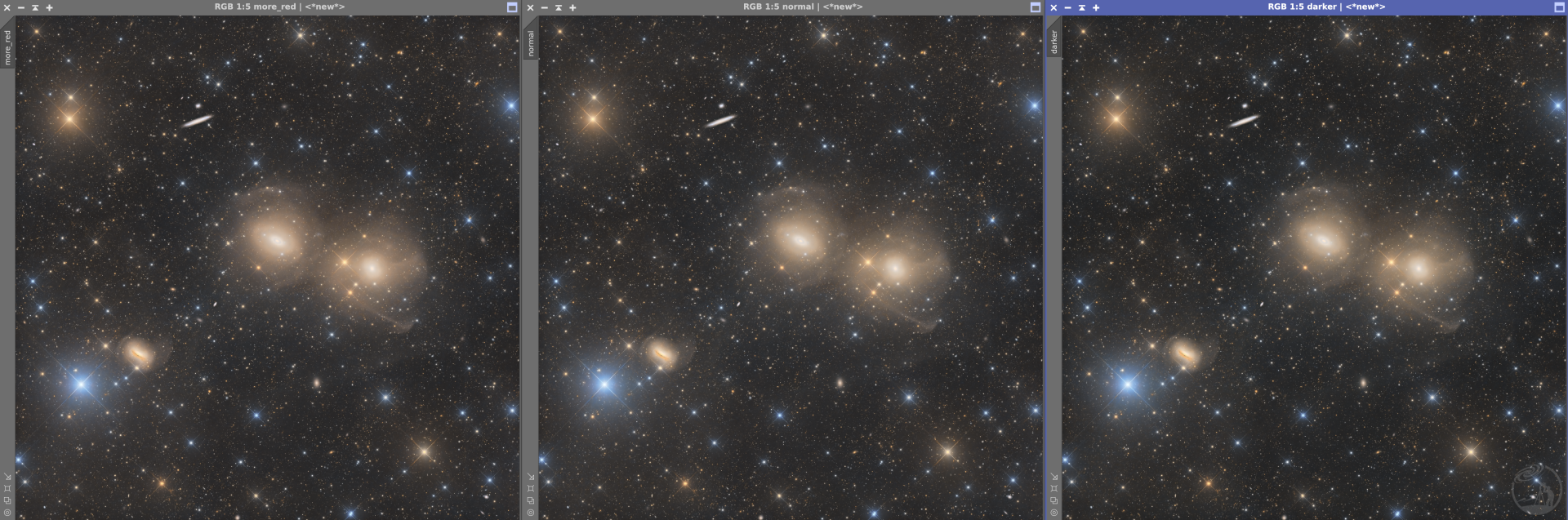Click the diagonal arrow icon in the darker window

[1054, 477]
